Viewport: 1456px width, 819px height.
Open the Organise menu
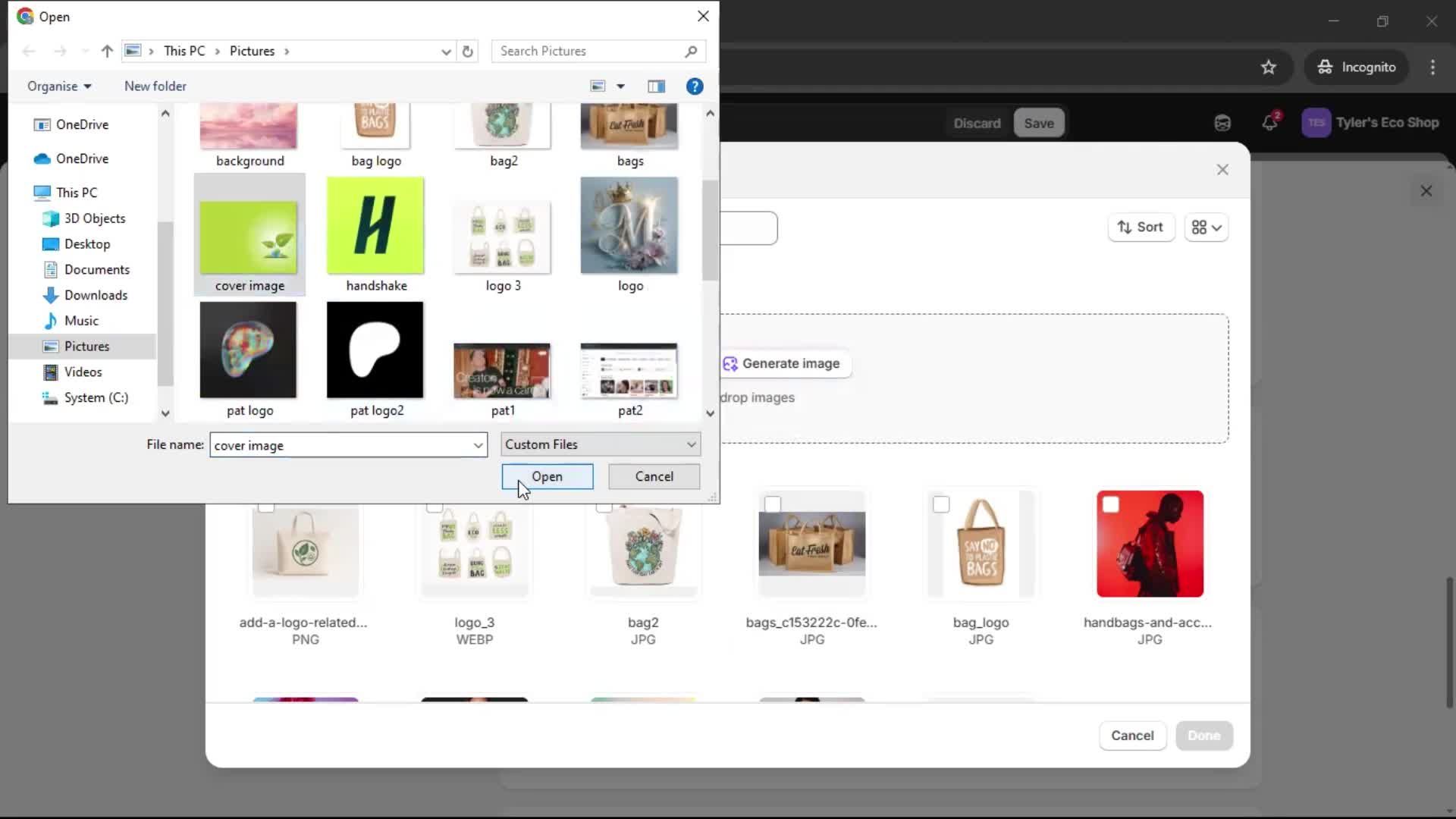tap(58, 86)
